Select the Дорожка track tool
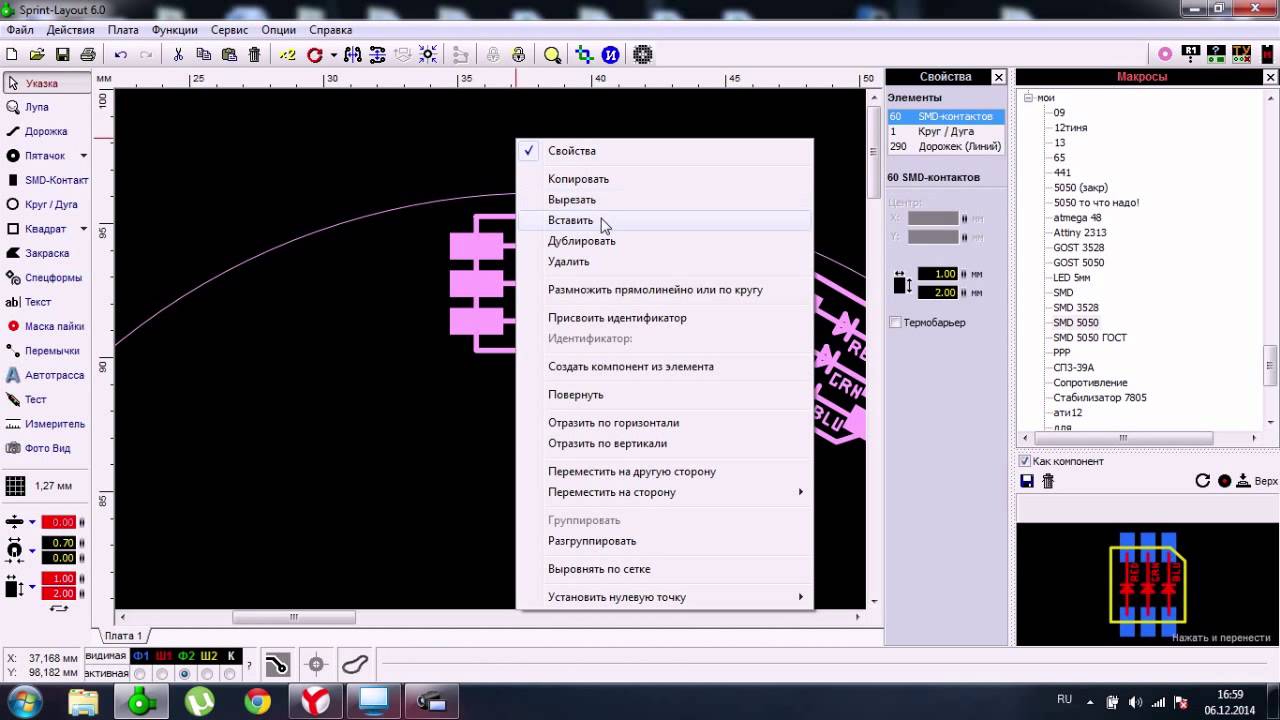Image resolution: width=1280 pixels, height=720 pixels. click(46, 131)
